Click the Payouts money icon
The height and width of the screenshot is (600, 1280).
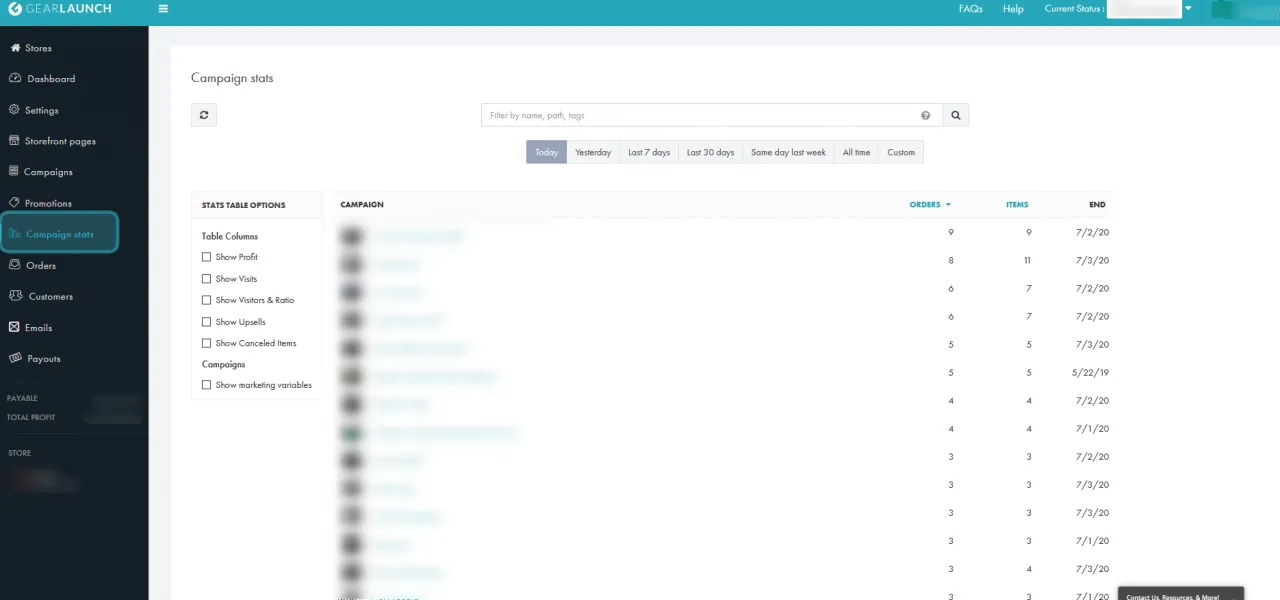click(15, 358)
